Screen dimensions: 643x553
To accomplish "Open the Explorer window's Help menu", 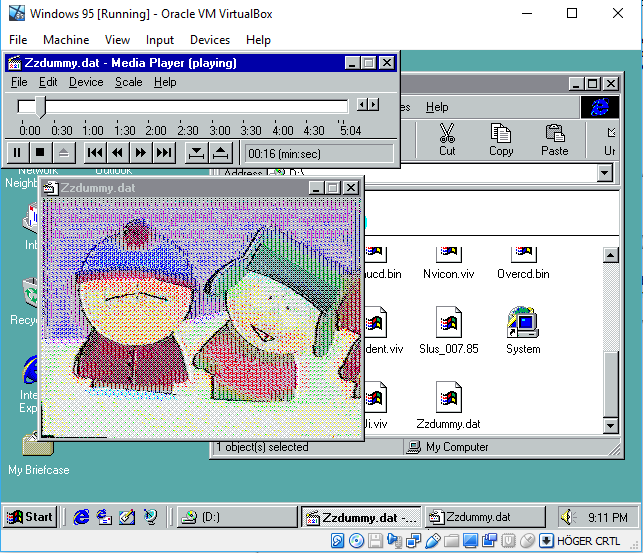I will [x=437, y=107].
